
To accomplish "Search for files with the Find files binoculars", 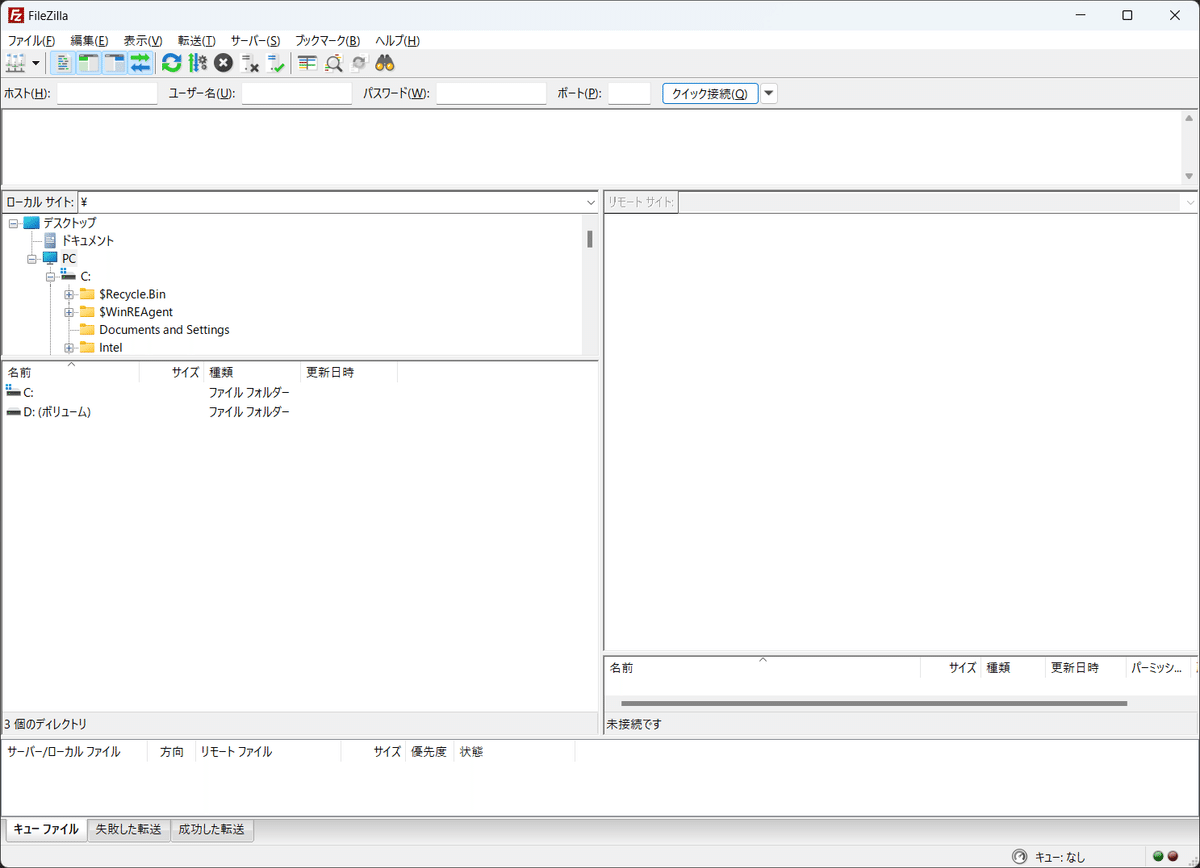I will (x=385, y=63).
